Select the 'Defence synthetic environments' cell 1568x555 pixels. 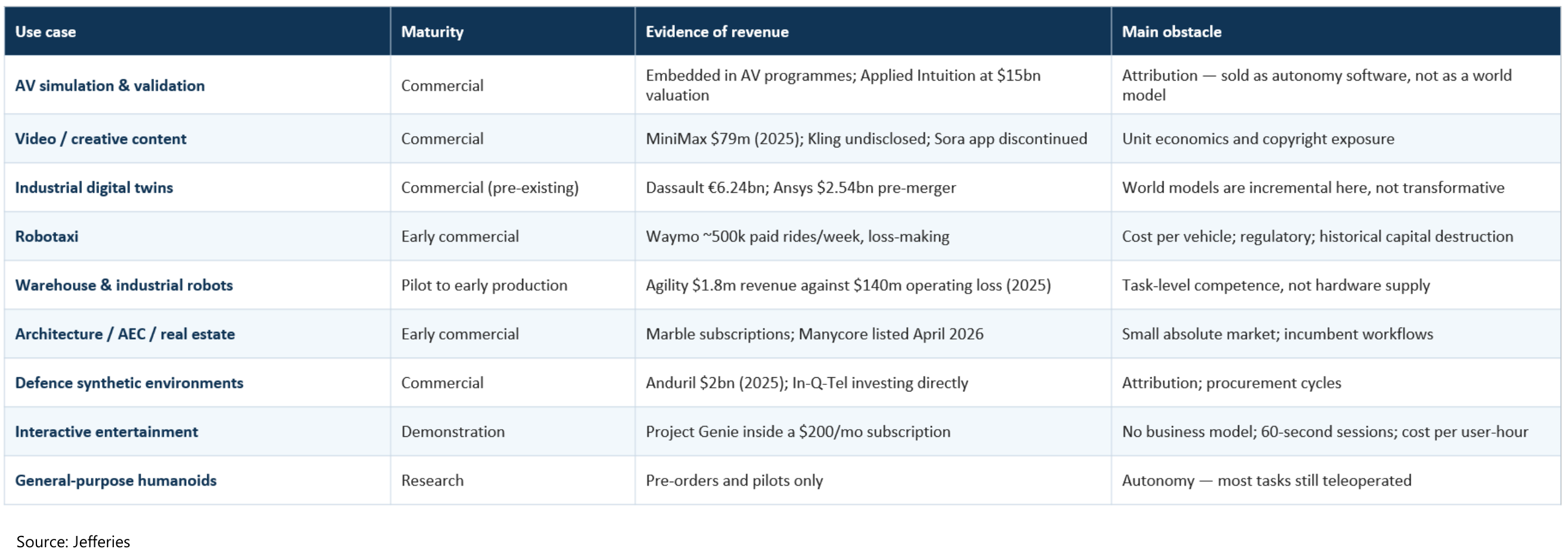click(197, 383)
